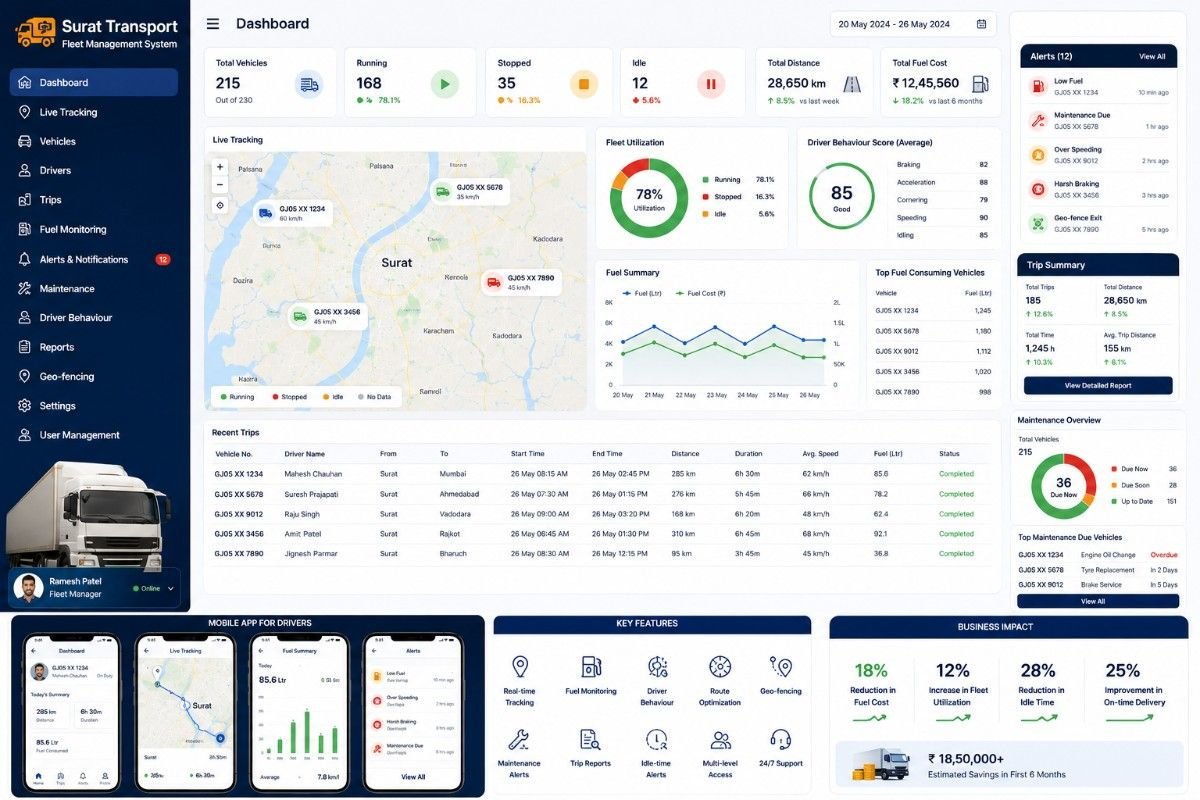Zoom in on the live tracking map
This screenshot has height=800, width=1200.
(220, 167)
